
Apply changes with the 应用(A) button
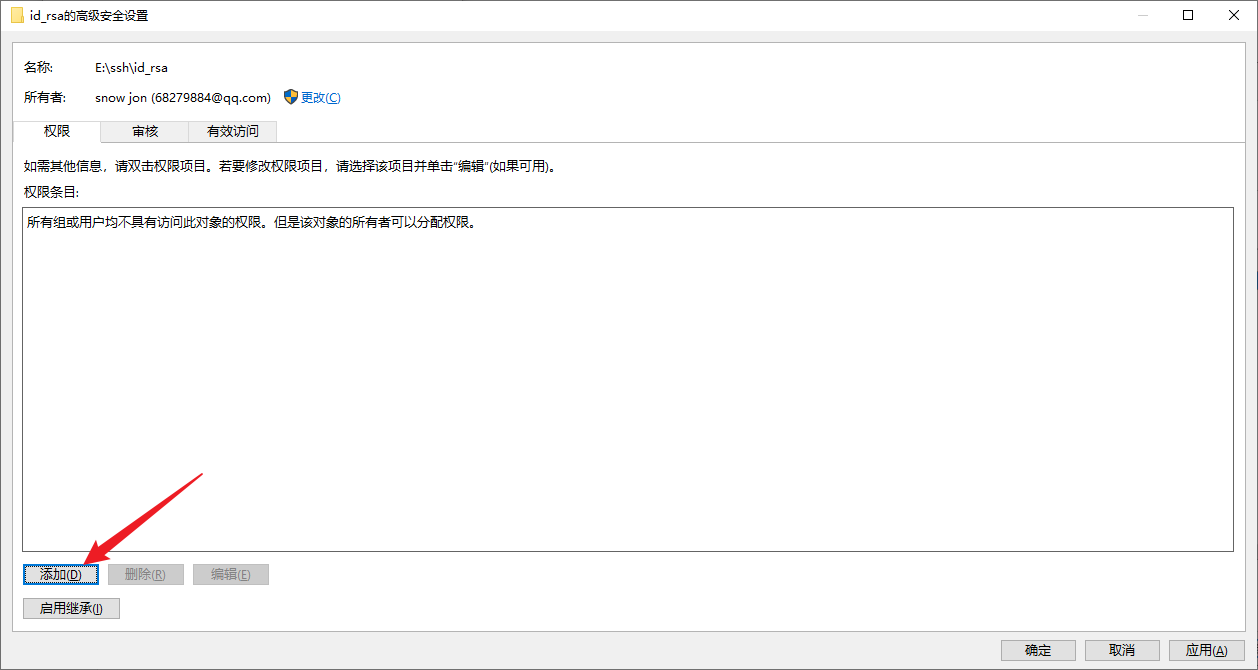(x=1206, y=650)
